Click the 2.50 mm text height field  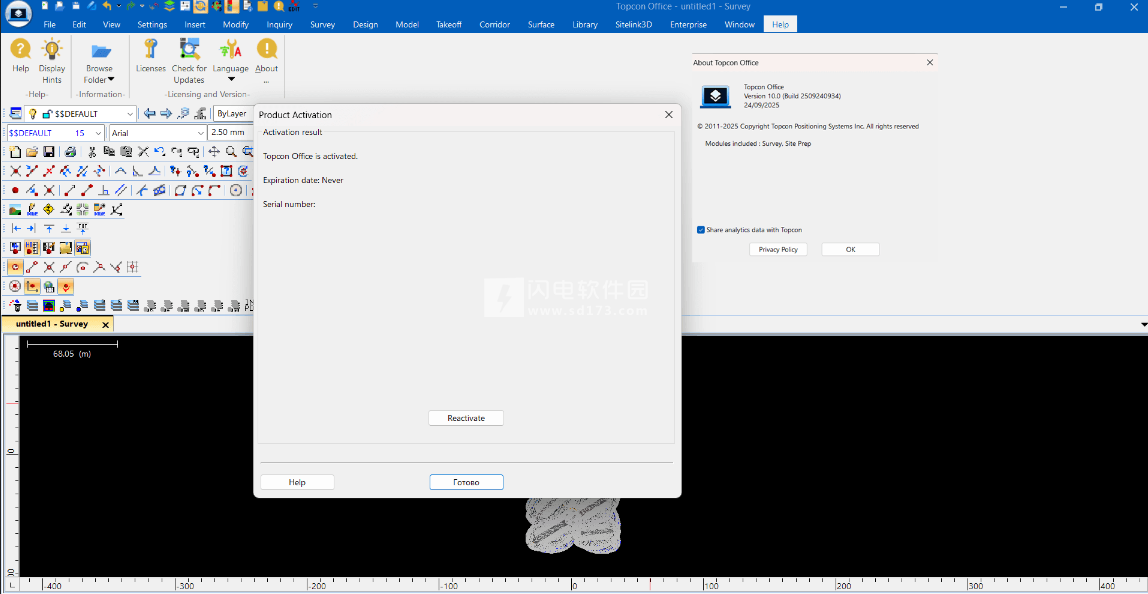click(230, 133)
